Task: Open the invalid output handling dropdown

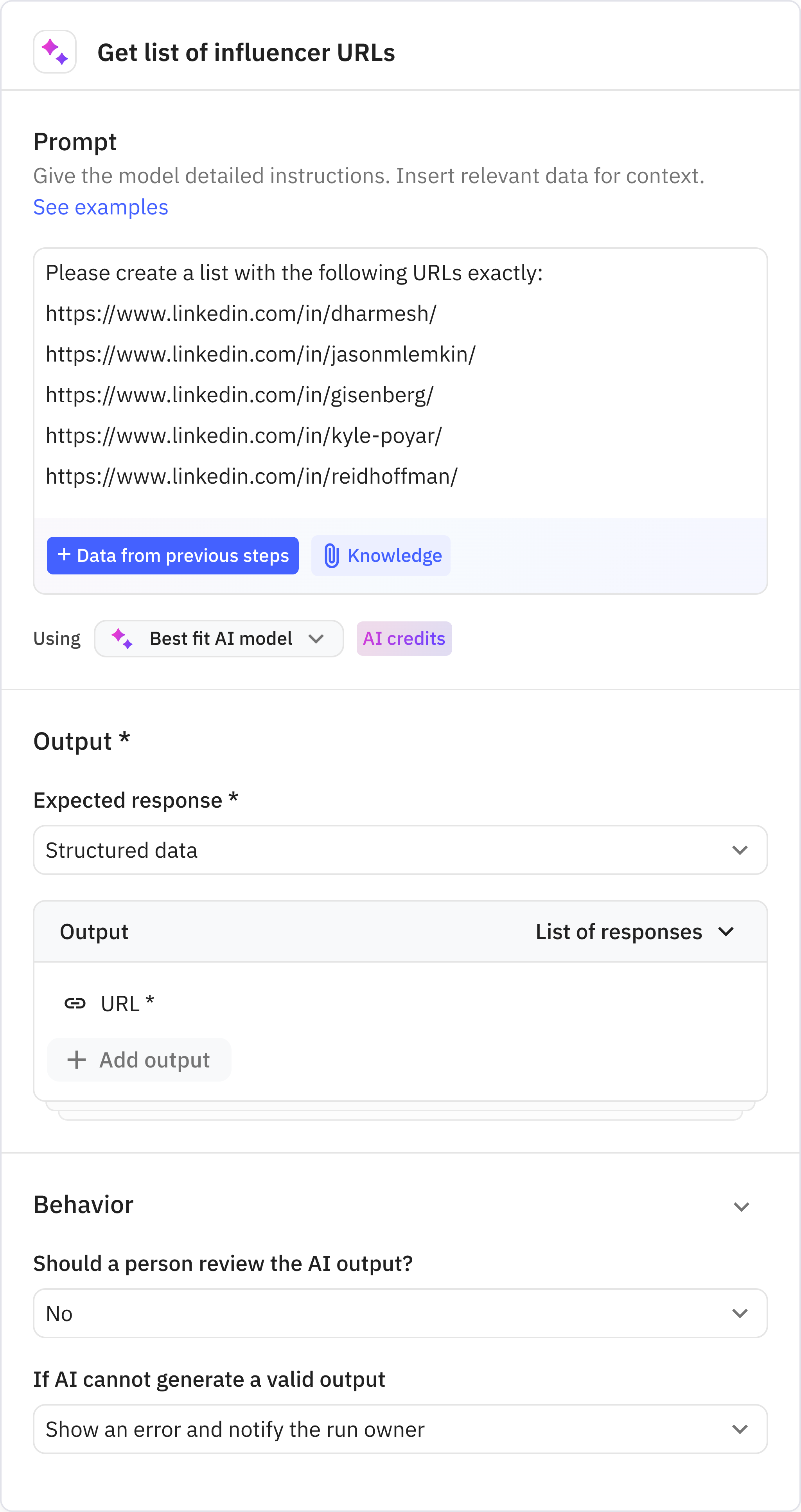Action: (401, 1429)
